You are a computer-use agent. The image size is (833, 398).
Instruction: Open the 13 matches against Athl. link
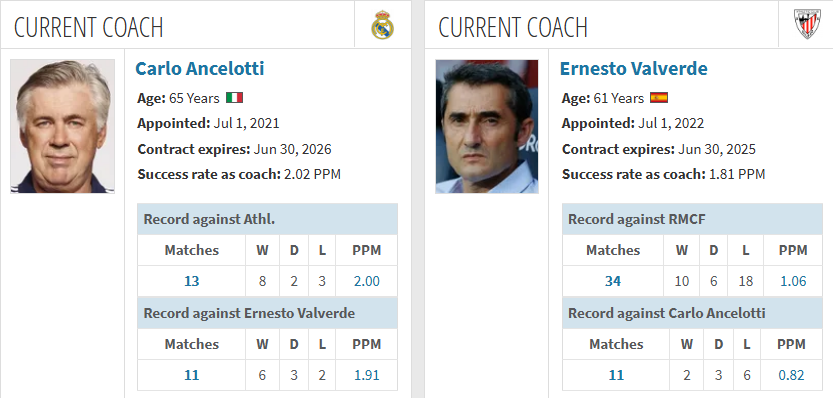click(x=191, y=281)
